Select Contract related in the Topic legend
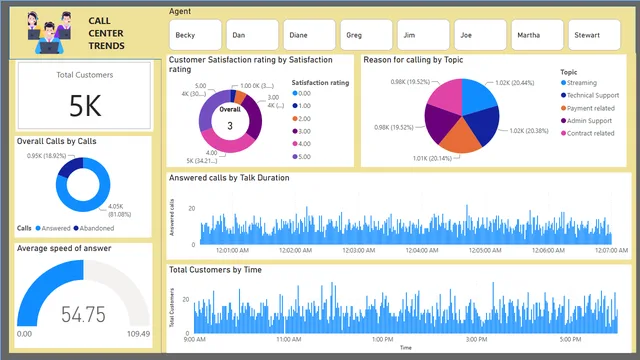The width and height of the screenshot is (640, 360). point(587,133)
